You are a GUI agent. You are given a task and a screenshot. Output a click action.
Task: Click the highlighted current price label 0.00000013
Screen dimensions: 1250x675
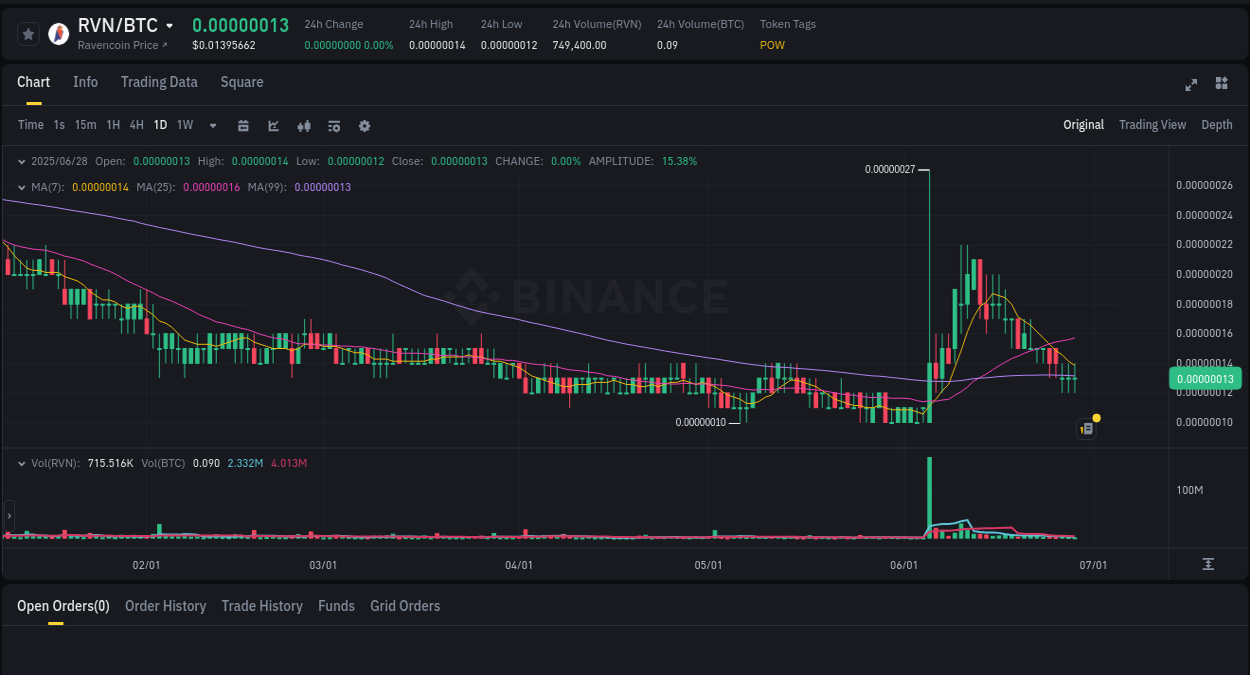click(1205, 378)
